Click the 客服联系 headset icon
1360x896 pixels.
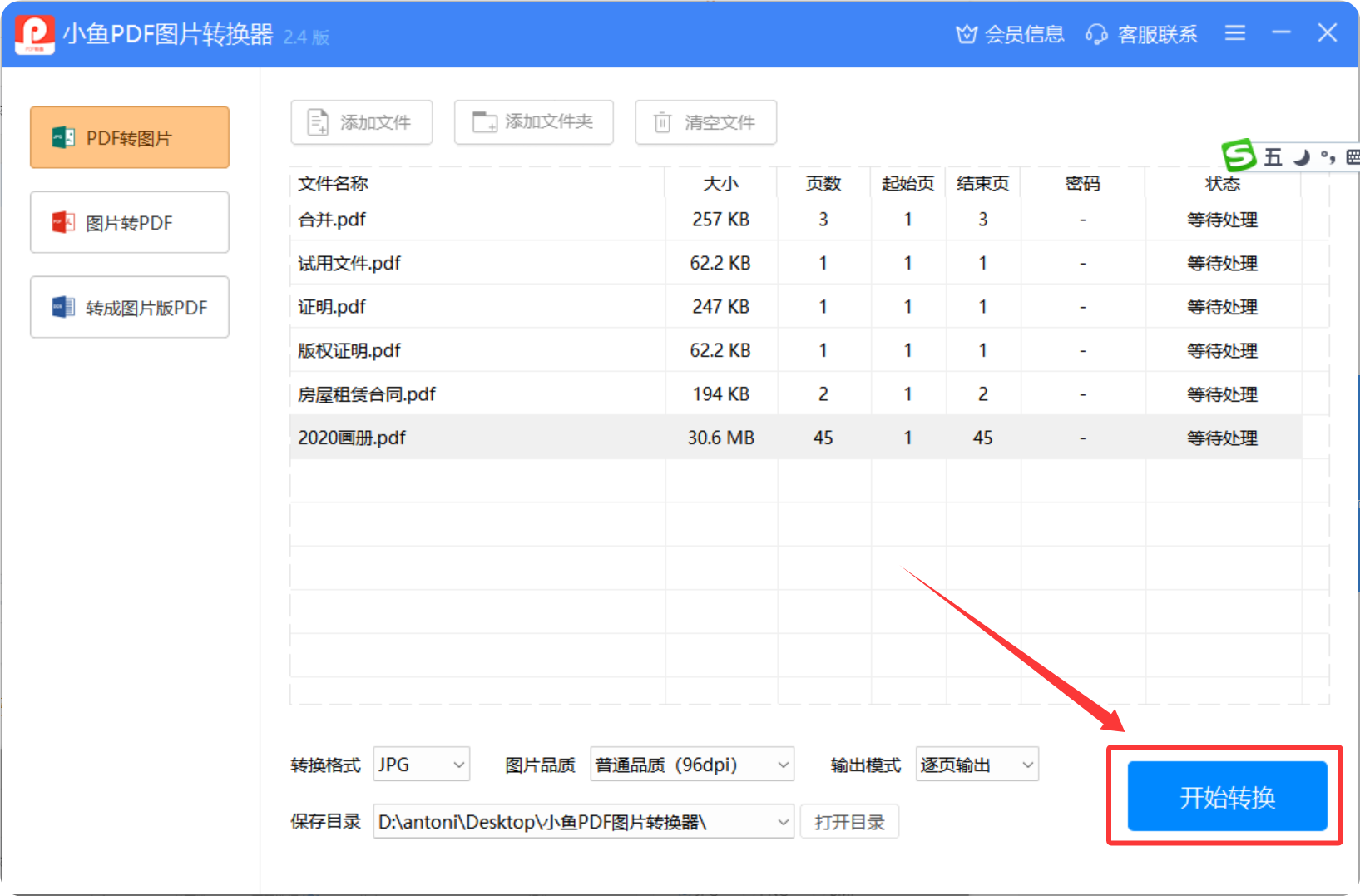1096,34
